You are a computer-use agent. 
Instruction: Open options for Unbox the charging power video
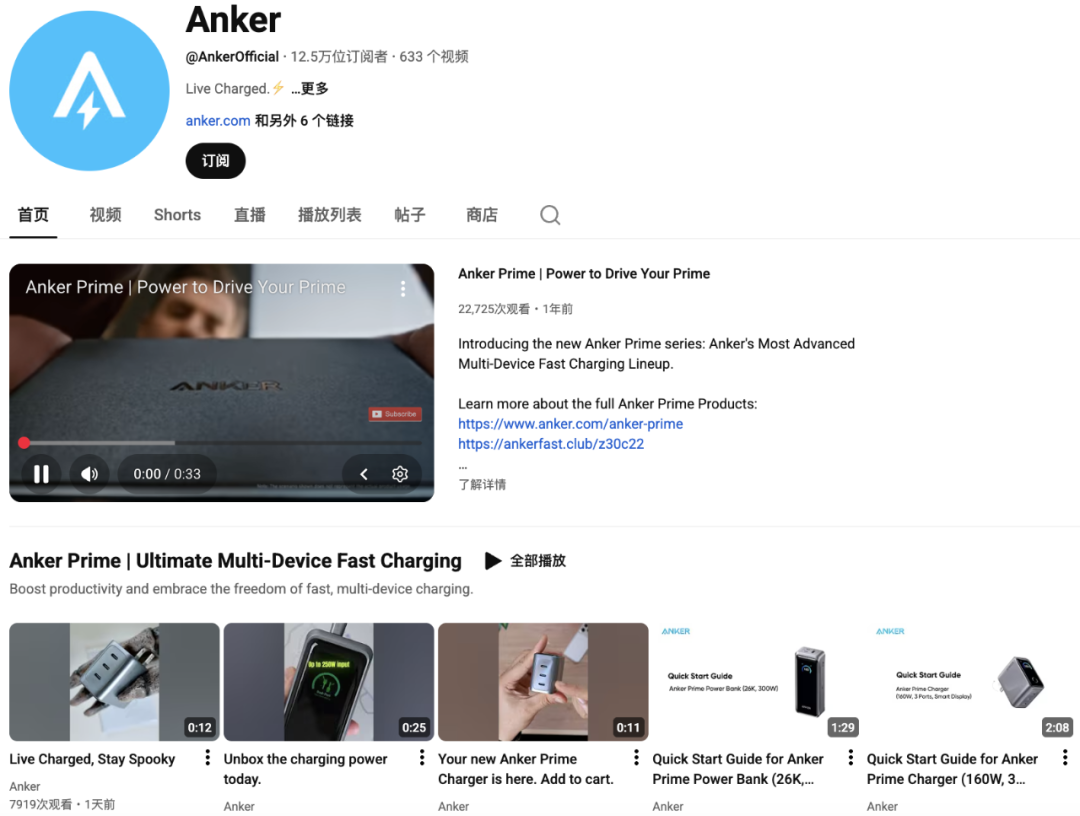(422, 758)
